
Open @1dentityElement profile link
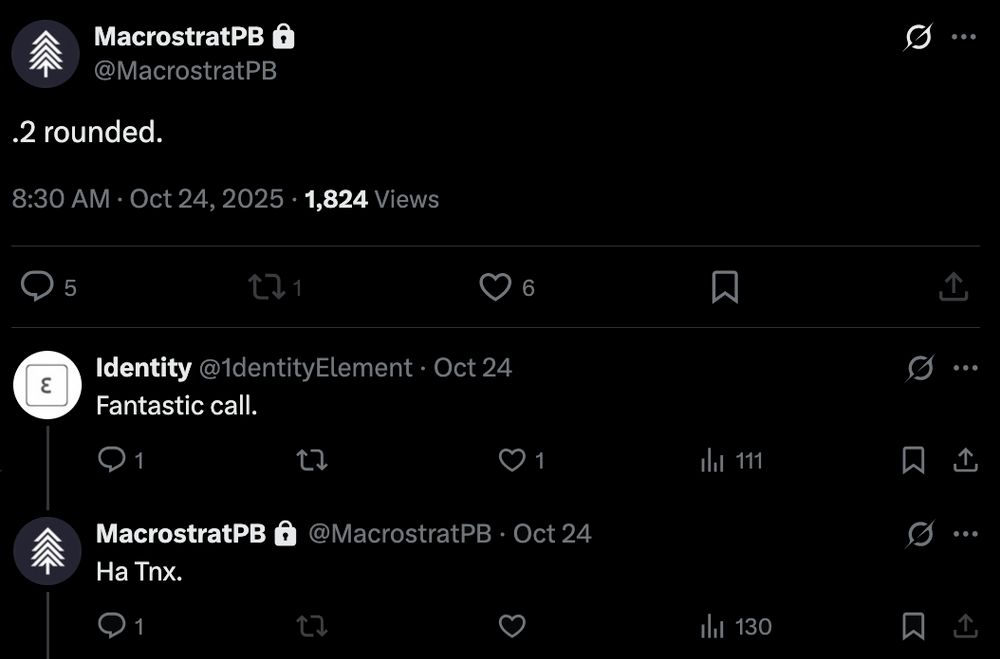pyautogui.click(x=306, y=368)
